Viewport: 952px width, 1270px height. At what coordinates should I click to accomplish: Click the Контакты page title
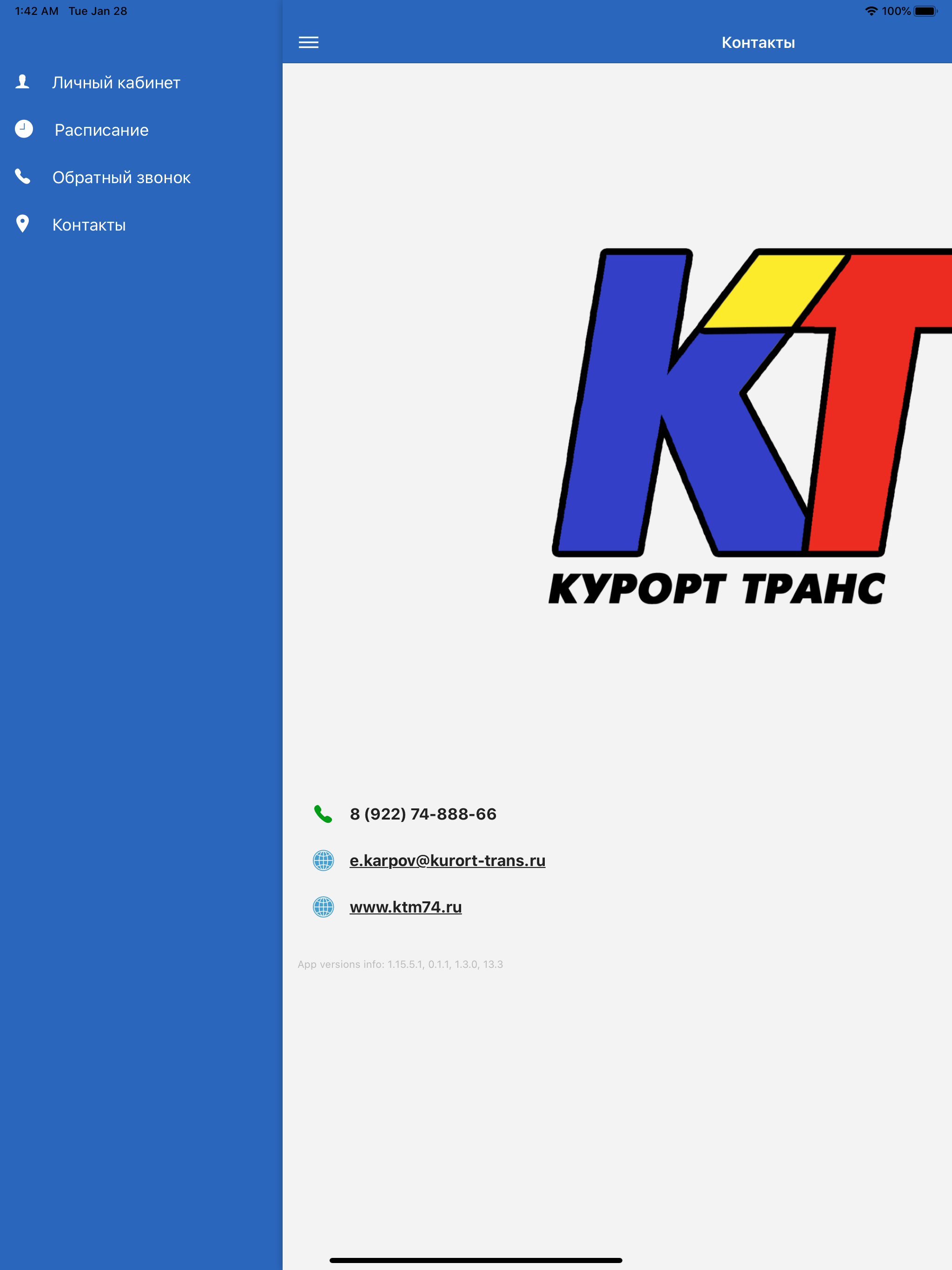coord(758,42)
